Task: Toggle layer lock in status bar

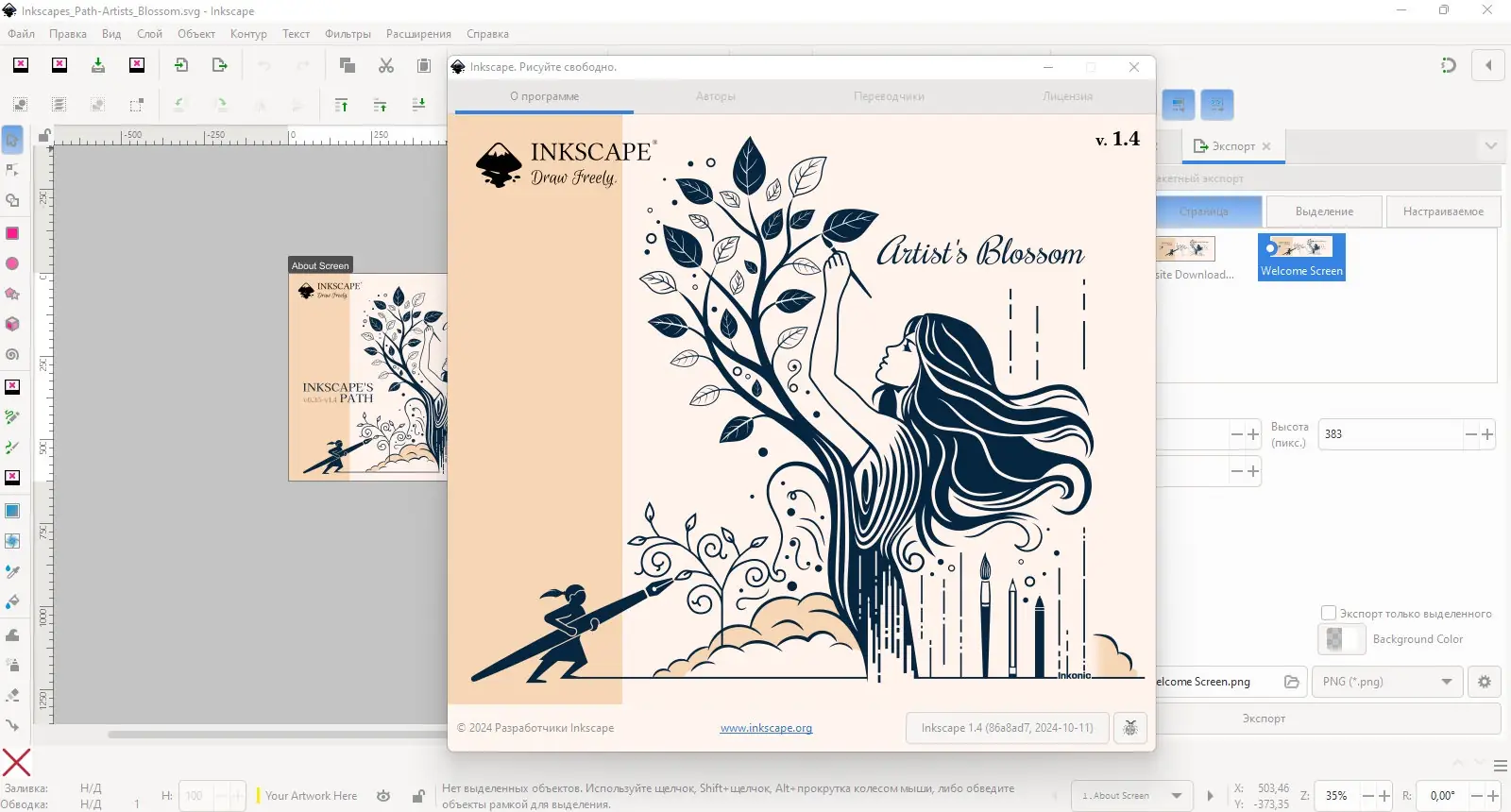Action: (x=418, y=796)
